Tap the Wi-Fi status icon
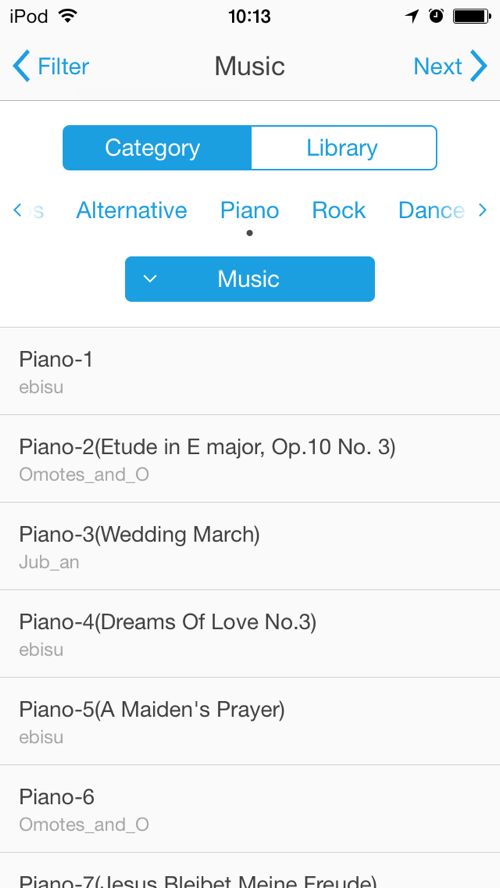This screenshot has height=888, width=500. click(x=67, y=16)
